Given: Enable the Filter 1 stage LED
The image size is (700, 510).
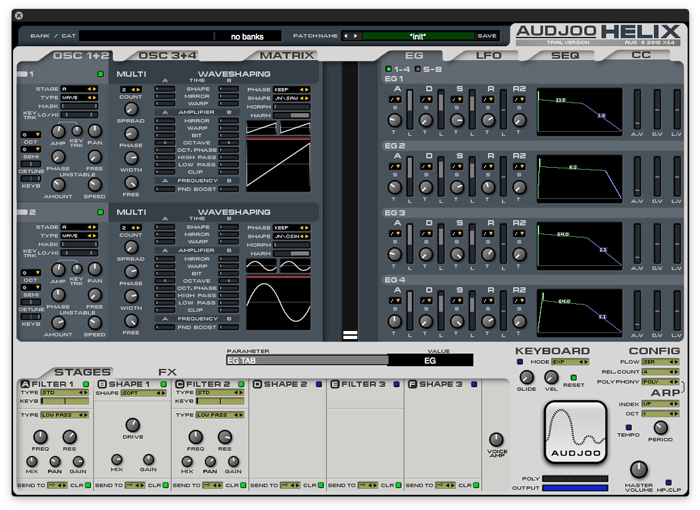Looking at the screenshot, I should (87, 384).
